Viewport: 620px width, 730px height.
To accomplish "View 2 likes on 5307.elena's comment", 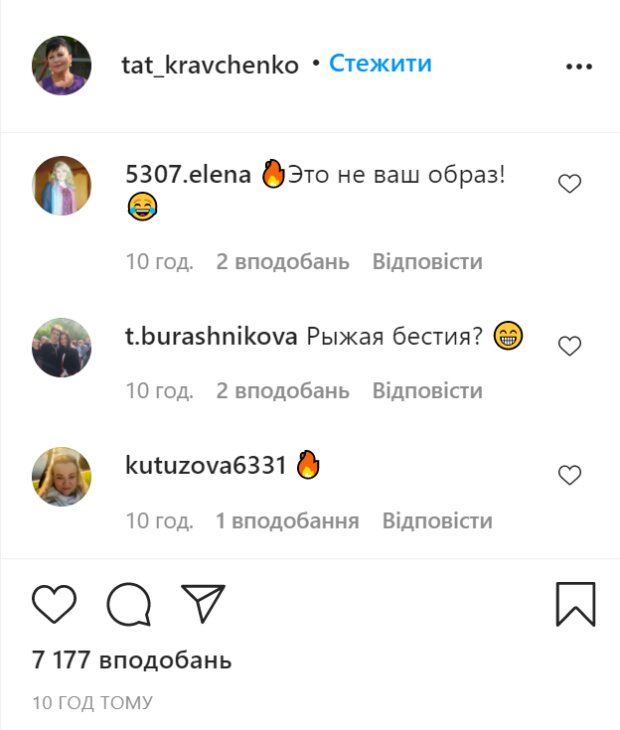I will [x=283, y=261].
